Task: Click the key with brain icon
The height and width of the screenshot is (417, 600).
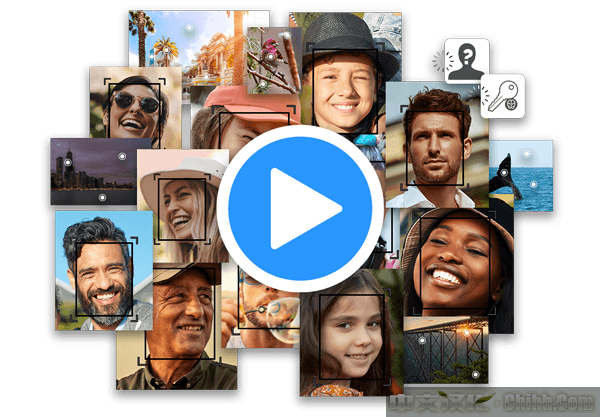Action: tap(501, 96)
